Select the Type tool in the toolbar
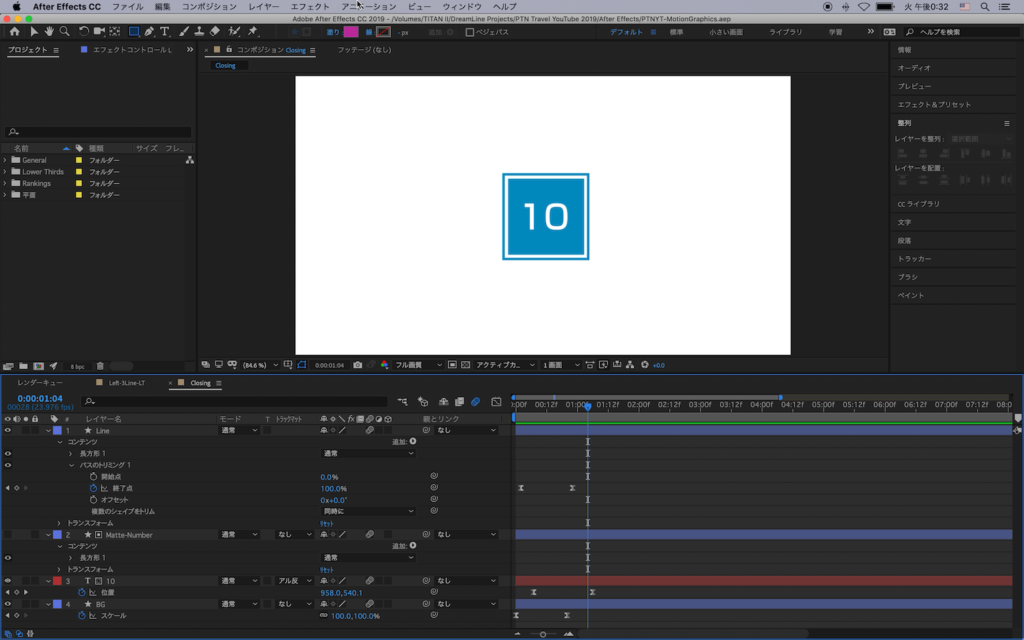The image size is (1024, 640). click(165, 32)
